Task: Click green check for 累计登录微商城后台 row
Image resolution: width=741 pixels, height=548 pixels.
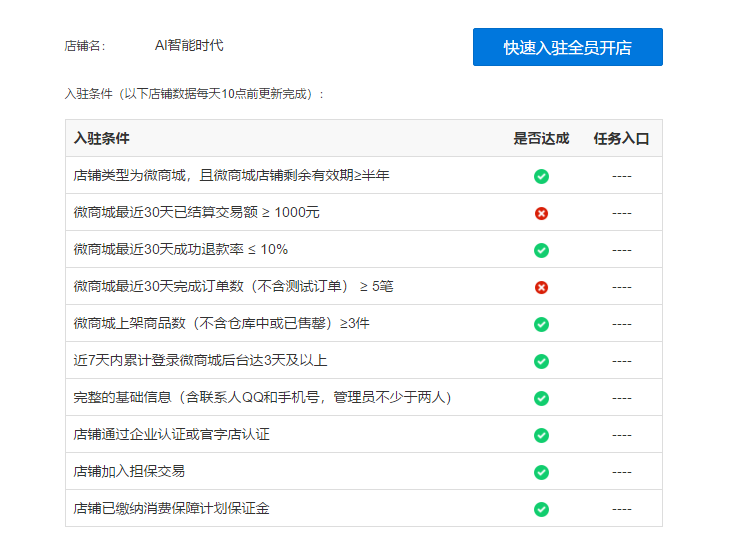Action: pos(541,361)
